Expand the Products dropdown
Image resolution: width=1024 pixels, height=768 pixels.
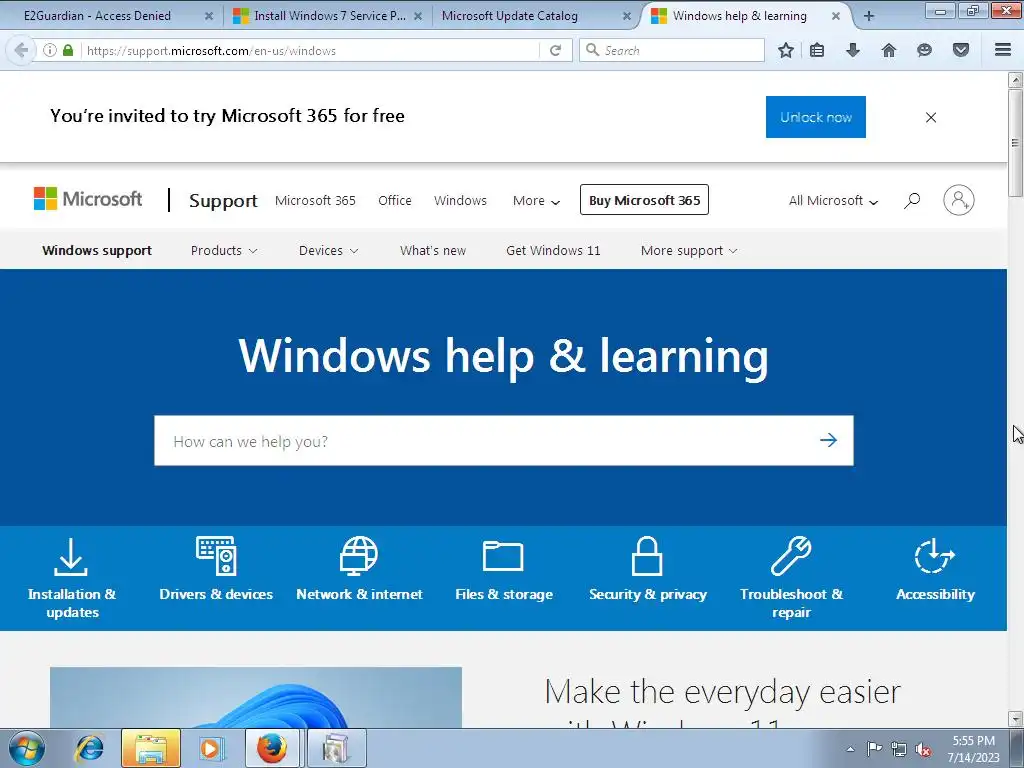(223, 251)
